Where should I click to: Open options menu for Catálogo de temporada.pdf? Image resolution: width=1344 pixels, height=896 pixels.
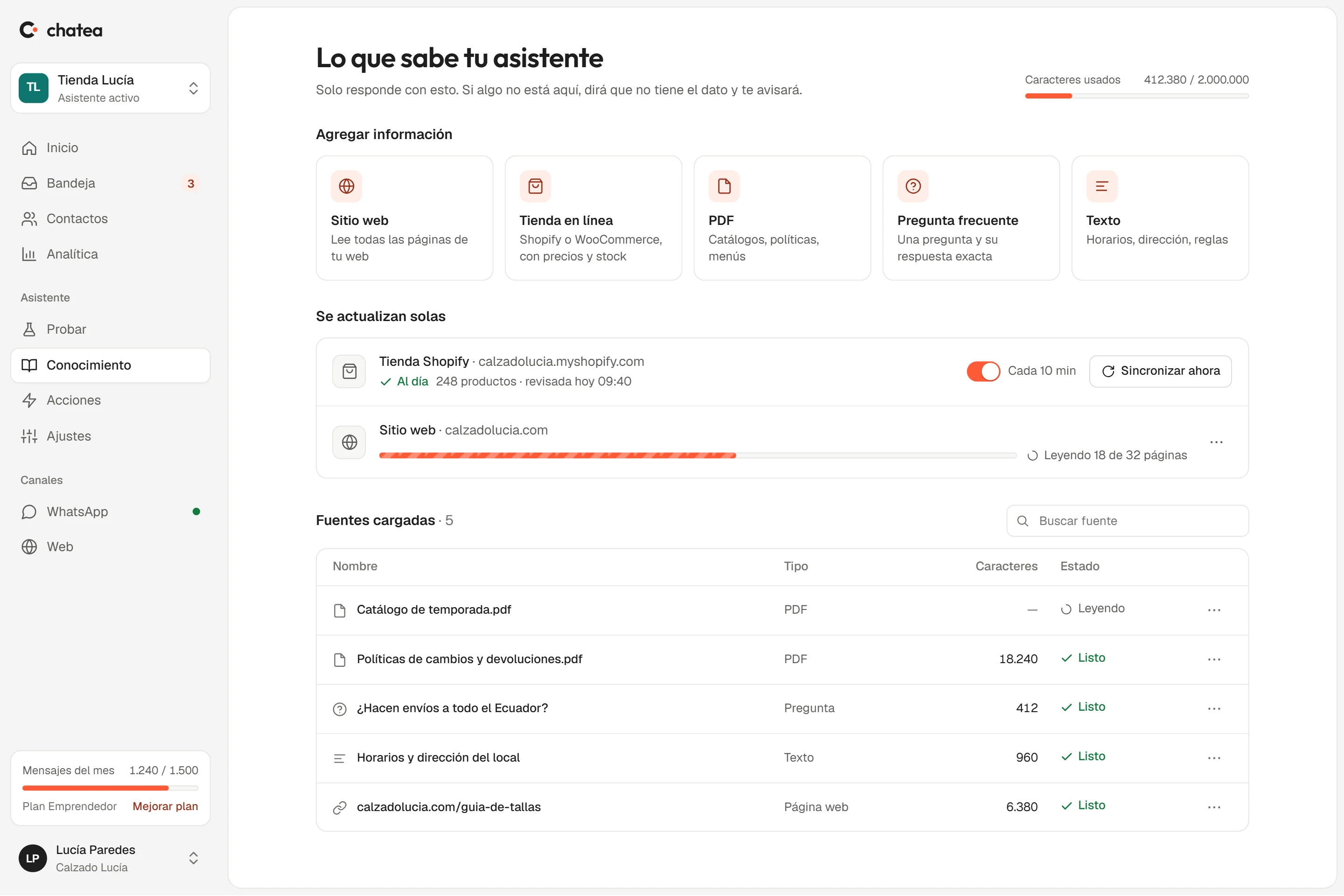click(1214, 610)
